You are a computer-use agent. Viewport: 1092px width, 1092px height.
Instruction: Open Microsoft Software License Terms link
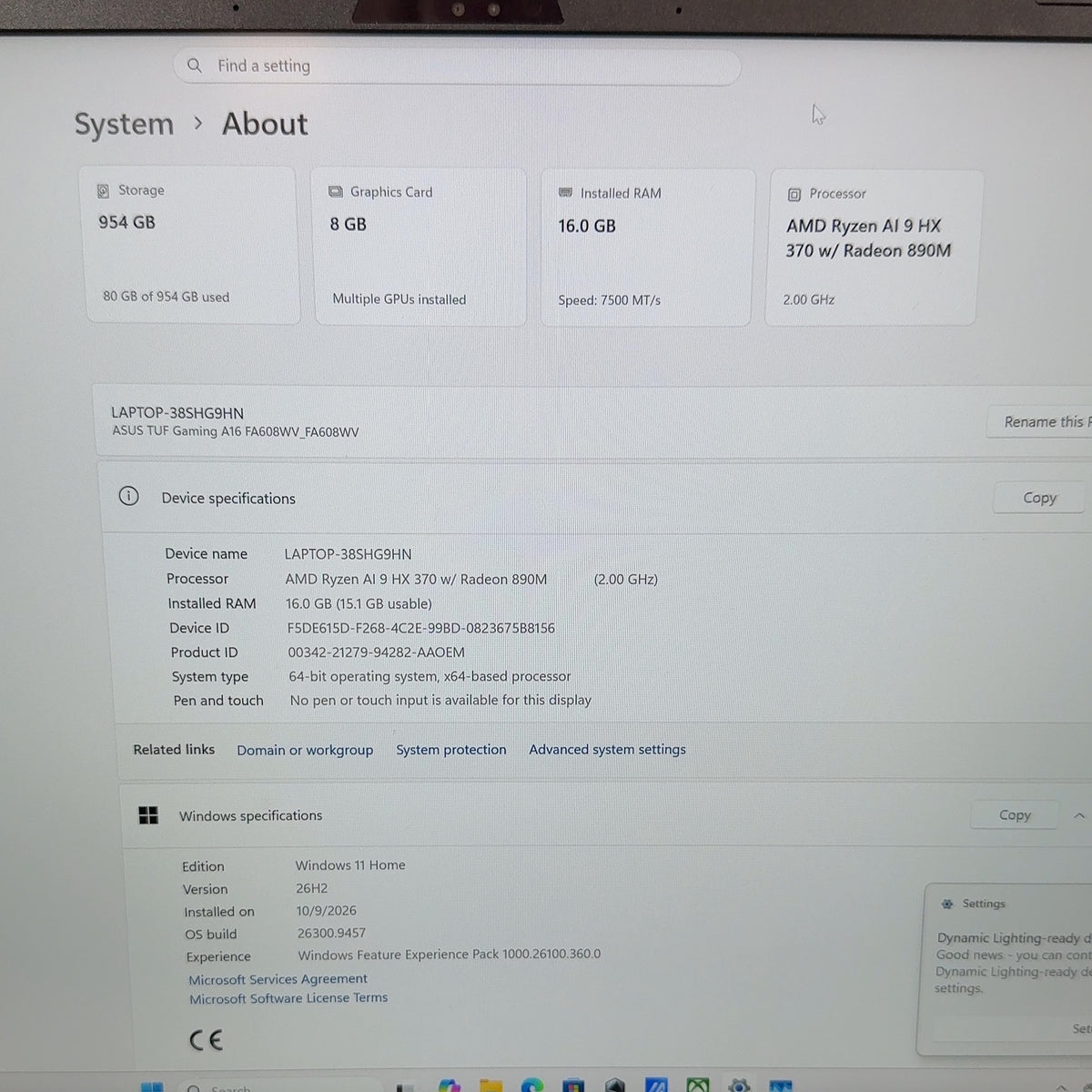[288, 998]
